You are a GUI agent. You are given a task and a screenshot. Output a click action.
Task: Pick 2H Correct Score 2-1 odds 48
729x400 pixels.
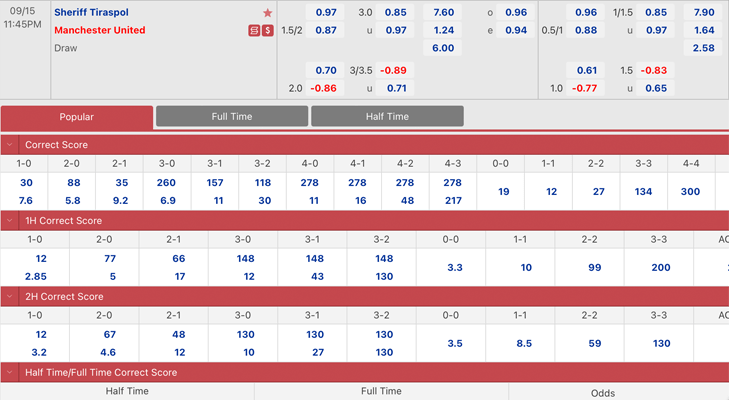(x=179, y=334)
